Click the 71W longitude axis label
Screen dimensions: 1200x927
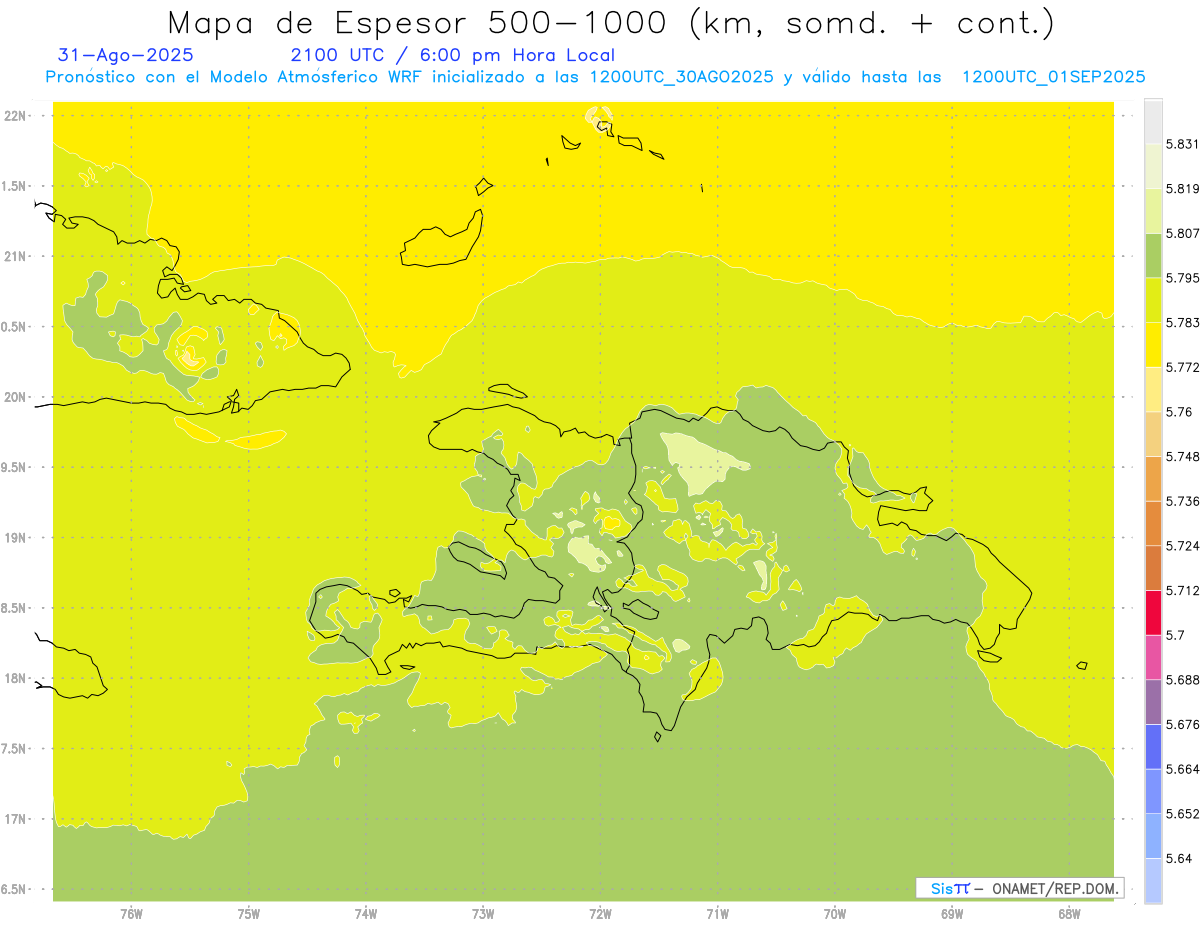click(x=717, y=913)
